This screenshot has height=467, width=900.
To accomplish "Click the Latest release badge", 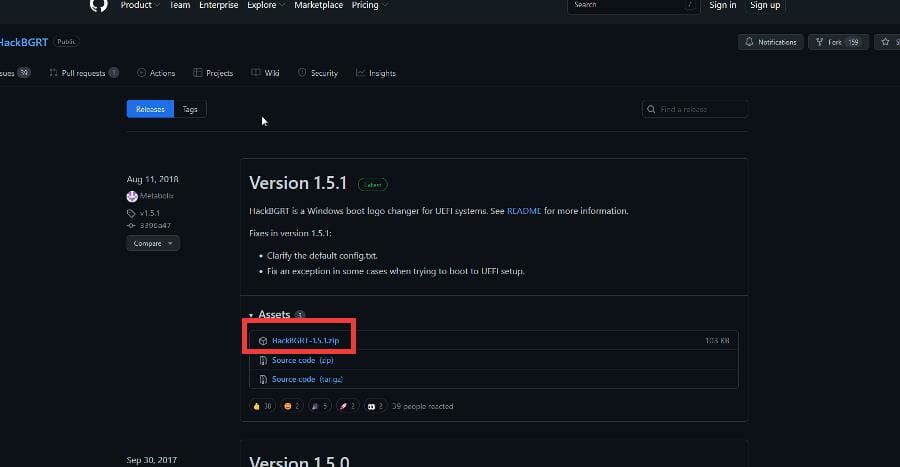I will click(x=373, y=185).
